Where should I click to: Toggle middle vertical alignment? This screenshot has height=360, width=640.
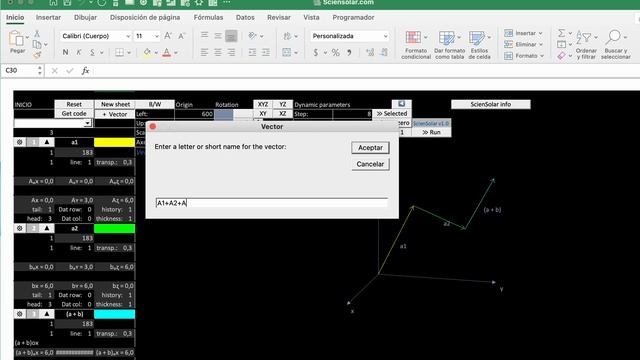(x=218, y=36)
